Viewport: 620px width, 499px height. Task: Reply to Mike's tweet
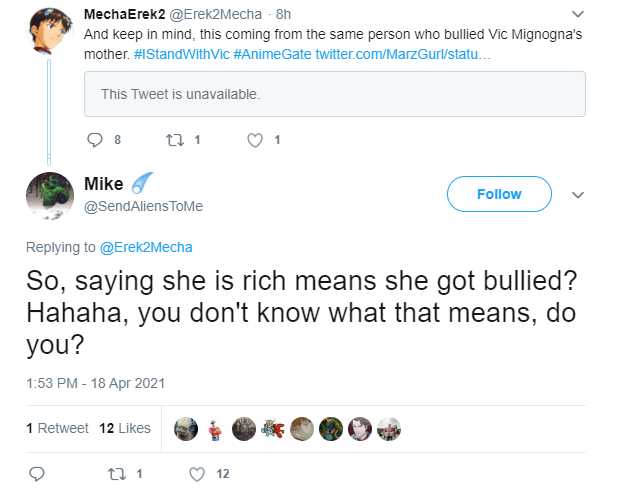tap(37, 474)
